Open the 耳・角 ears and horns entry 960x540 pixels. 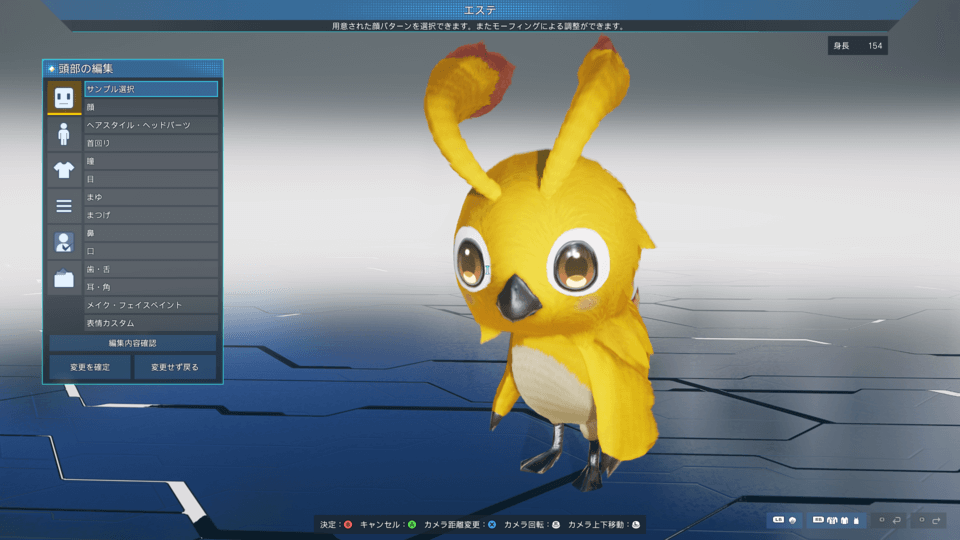click(151, 287)
